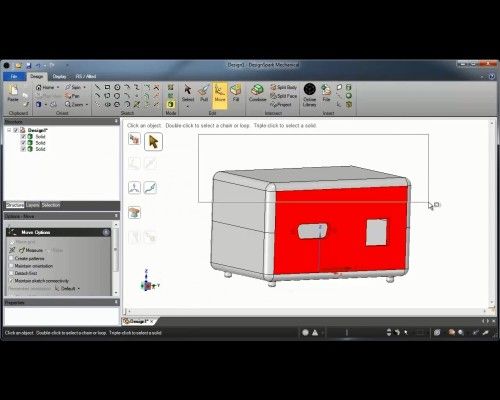Click the Insert File icon
The image size is (500, 400).
(x=326, y=93)
